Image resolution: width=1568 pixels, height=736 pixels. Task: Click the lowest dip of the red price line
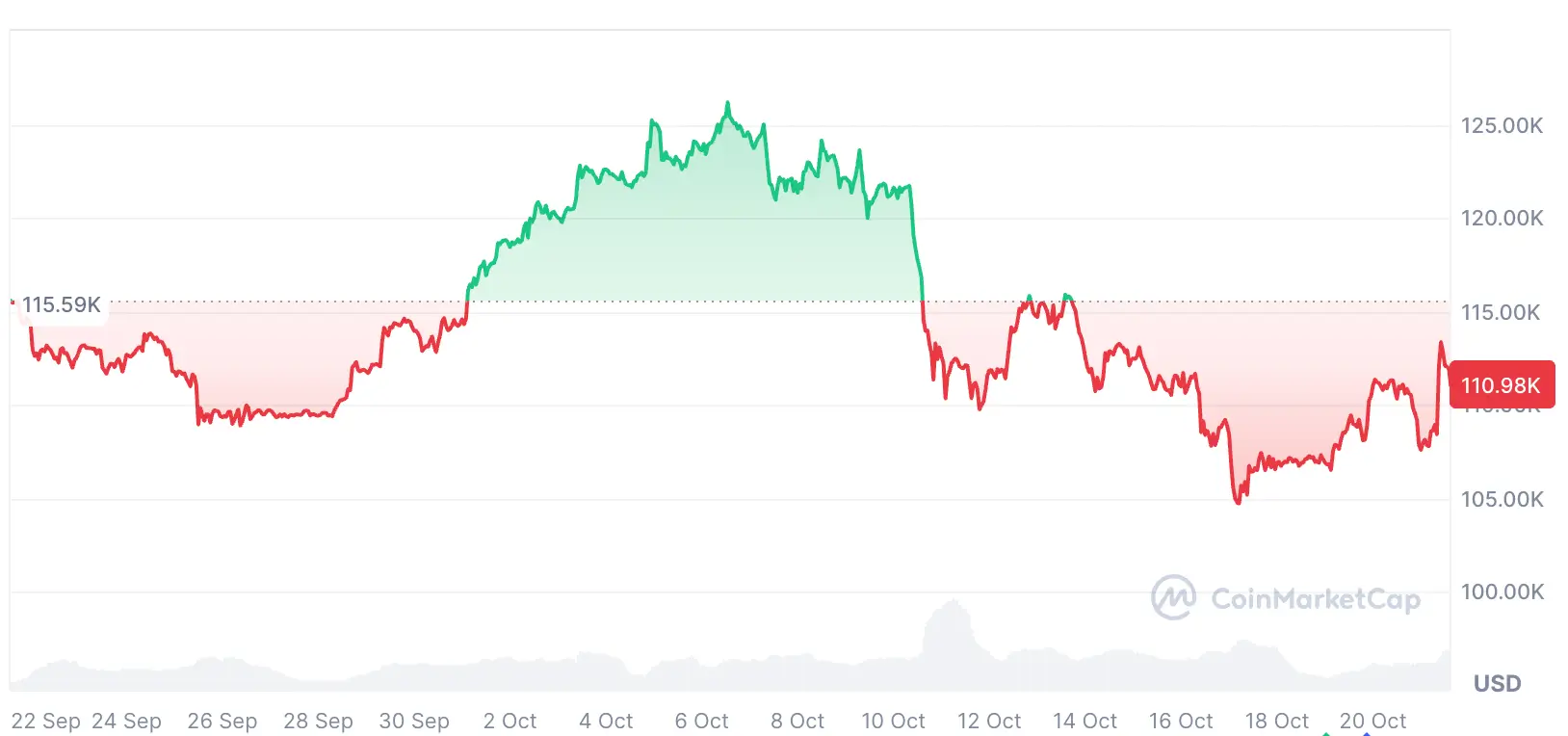tap(1239, 502)
